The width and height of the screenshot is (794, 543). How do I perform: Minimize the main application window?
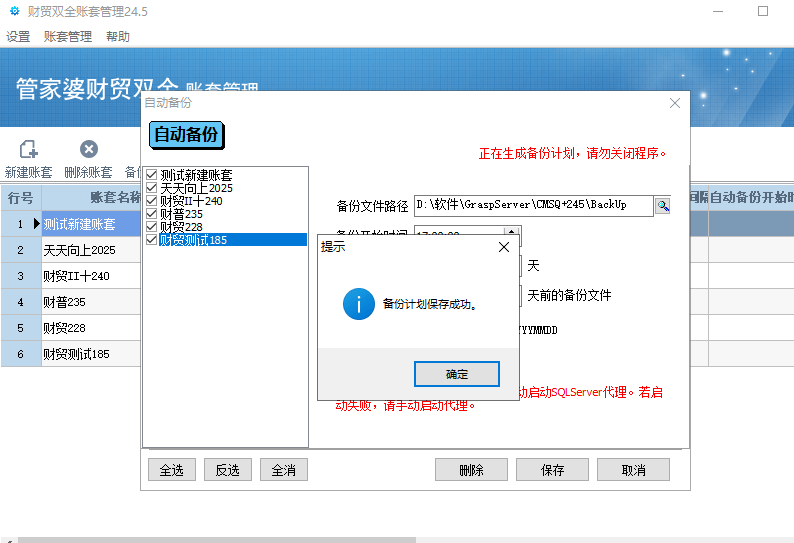(718, 11)
